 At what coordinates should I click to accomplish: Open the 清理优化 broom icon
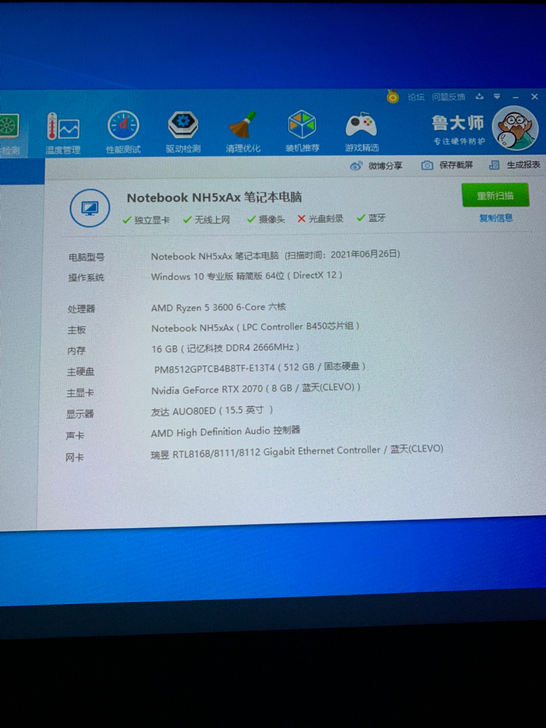point(243,124)
